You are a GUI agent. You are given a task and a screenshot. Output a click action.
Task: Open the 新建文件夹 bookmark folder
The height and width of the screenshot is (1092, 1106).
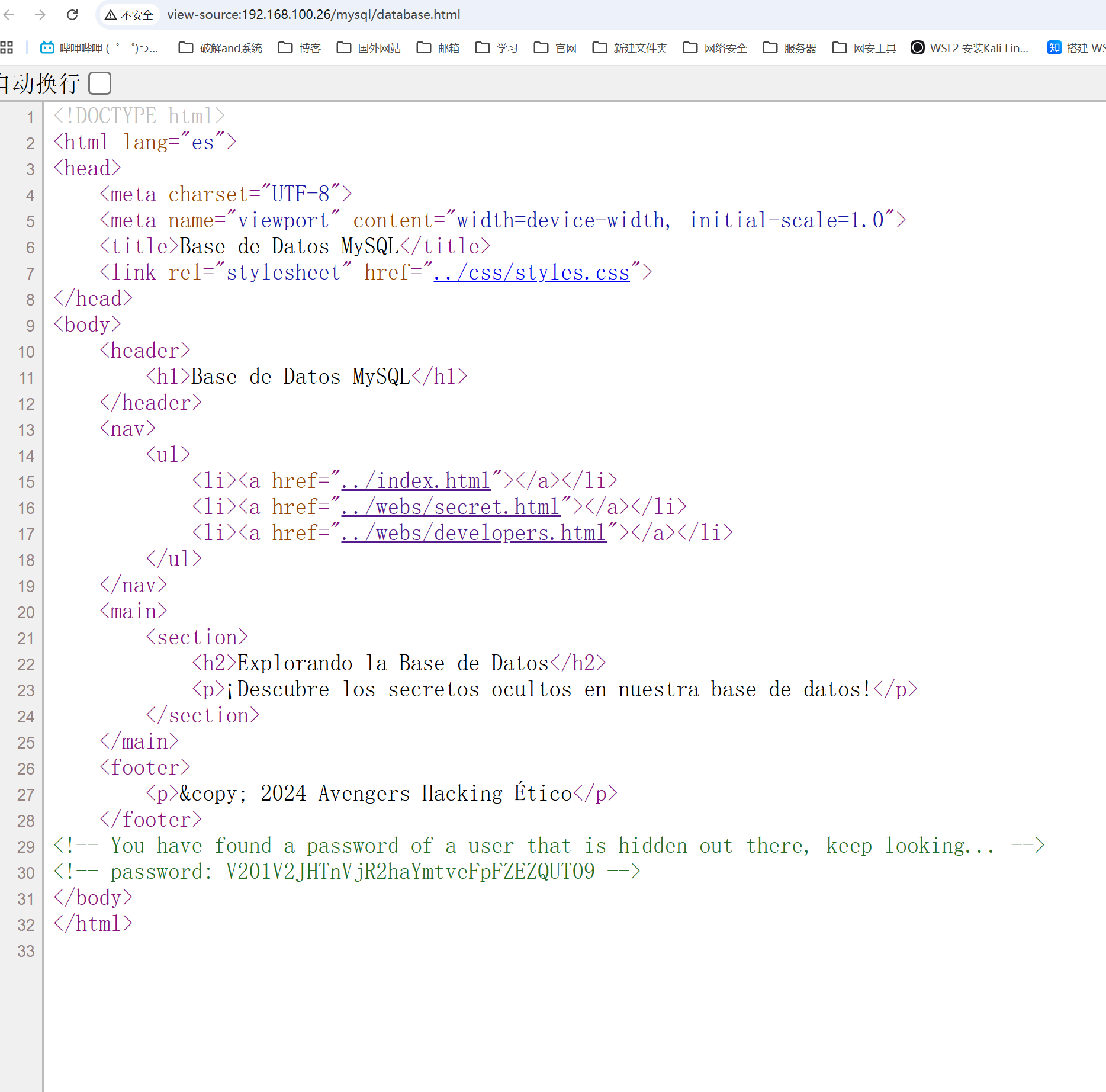[x=630, y=47]
